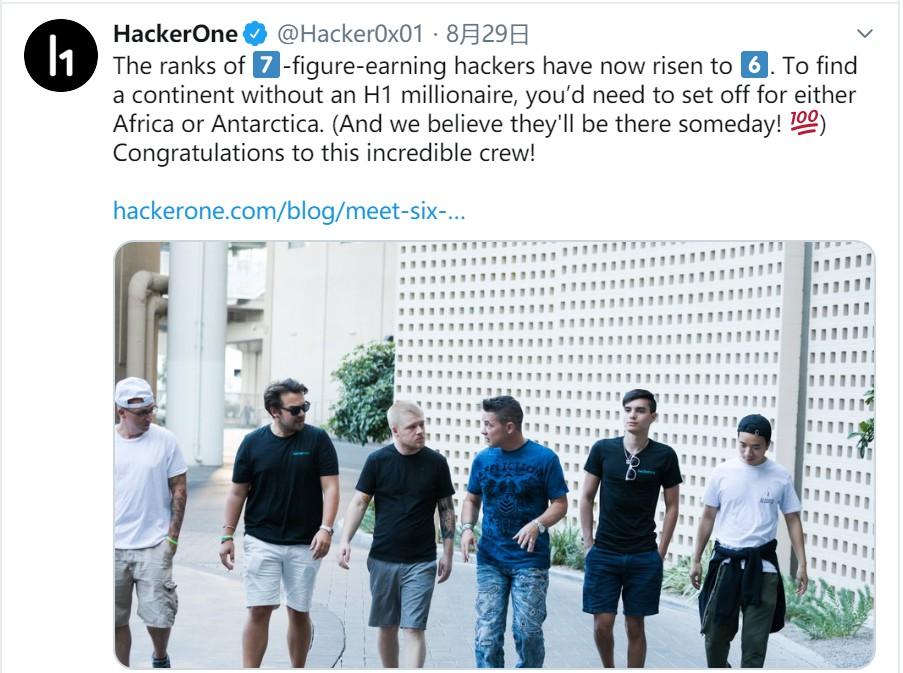Click the keycap 6 emoji

(x=753, y=67)
